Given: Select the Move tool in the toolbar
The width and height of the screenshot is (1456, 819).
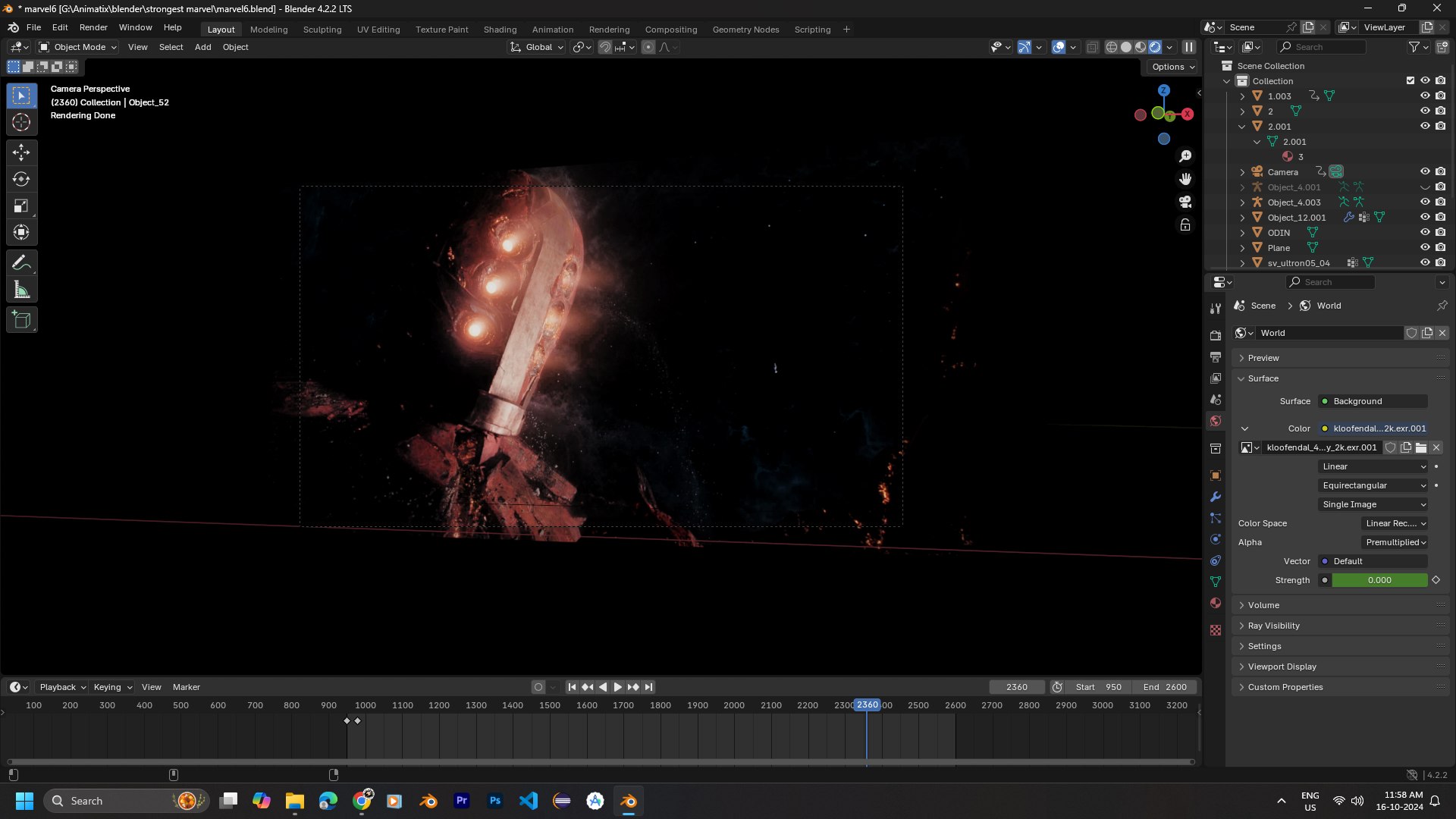Looking at the screenshot, I should 21,152.
